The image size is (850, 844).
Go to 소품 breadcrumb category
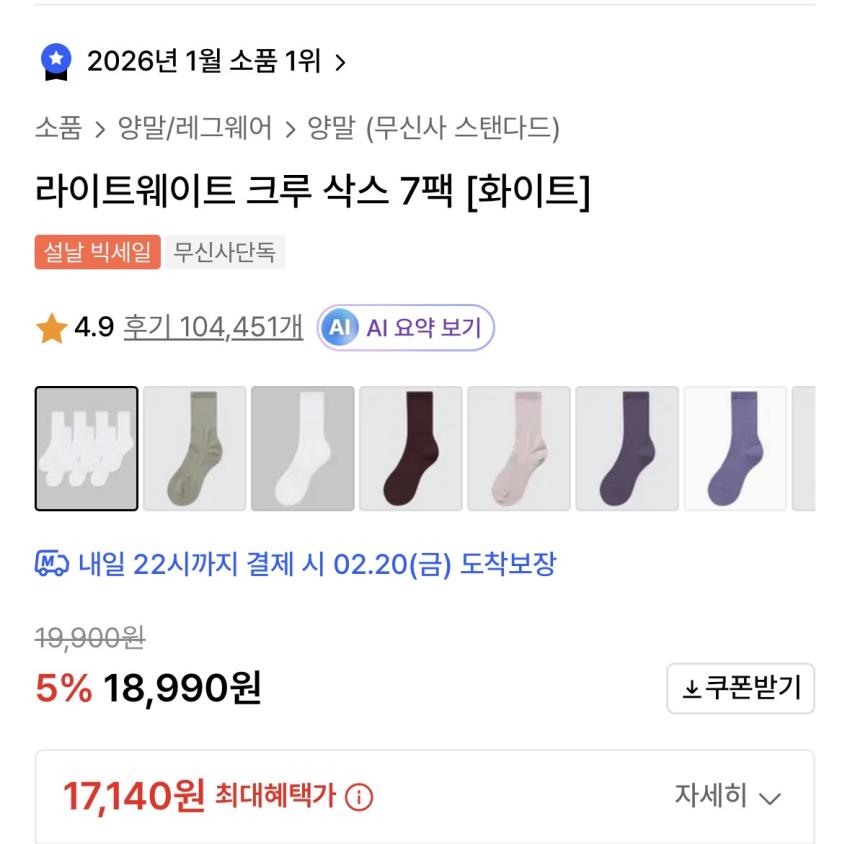click(x=59, y=129)
